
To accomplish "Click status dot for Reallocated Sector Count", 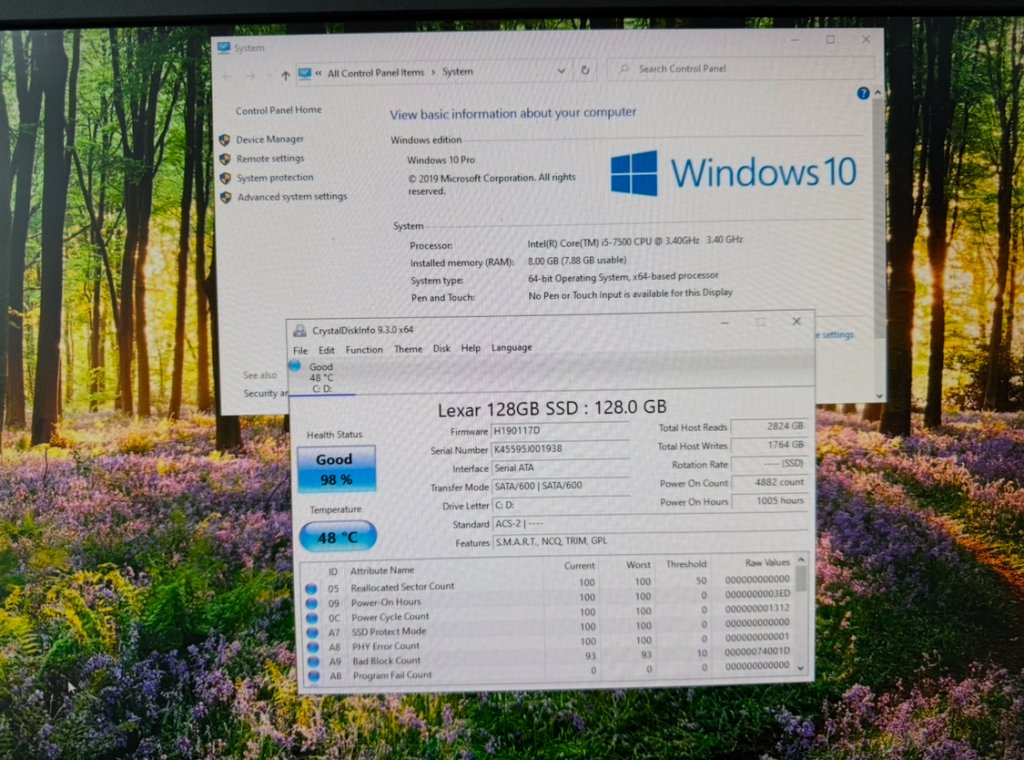I will pyautogui.click(x=311, y=588).
